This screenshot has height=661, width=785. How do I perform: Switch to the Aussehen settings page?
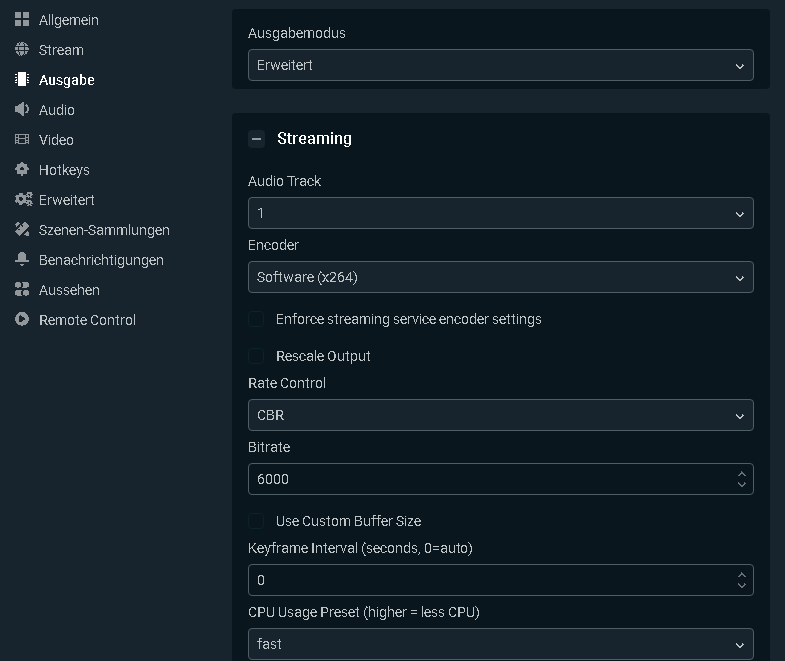(69, 290)
